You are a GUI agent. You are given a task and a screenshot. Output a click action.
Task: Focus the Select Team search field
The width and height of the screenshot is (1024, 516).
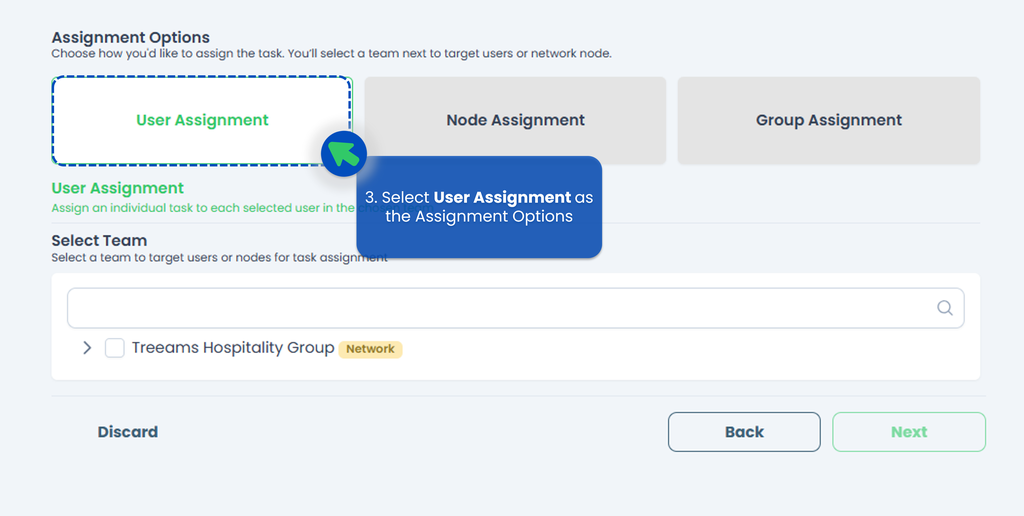click(515, 308)
